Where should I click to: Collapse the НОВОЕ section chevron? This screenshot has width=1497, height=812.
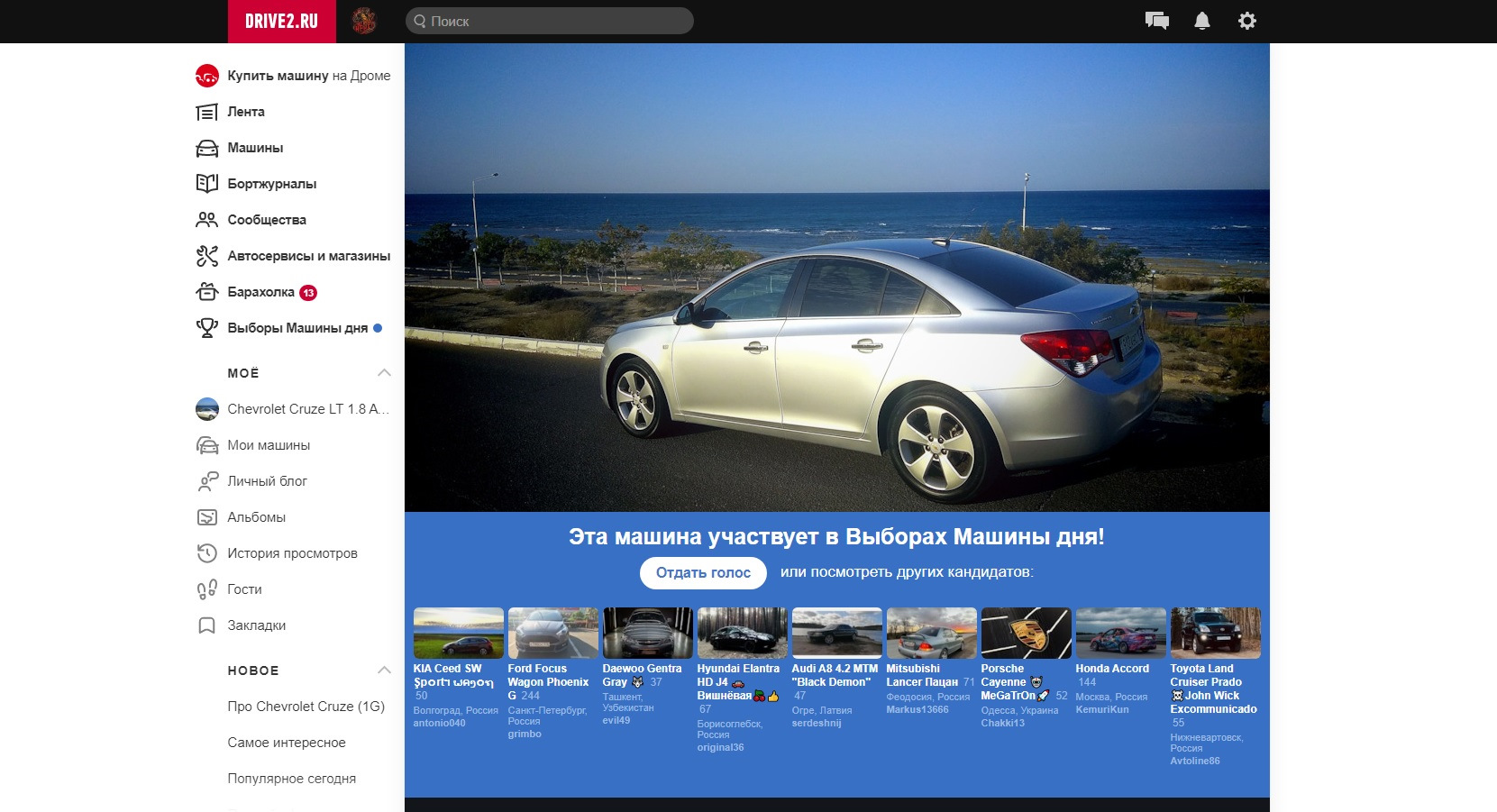(x=384, y=671)
